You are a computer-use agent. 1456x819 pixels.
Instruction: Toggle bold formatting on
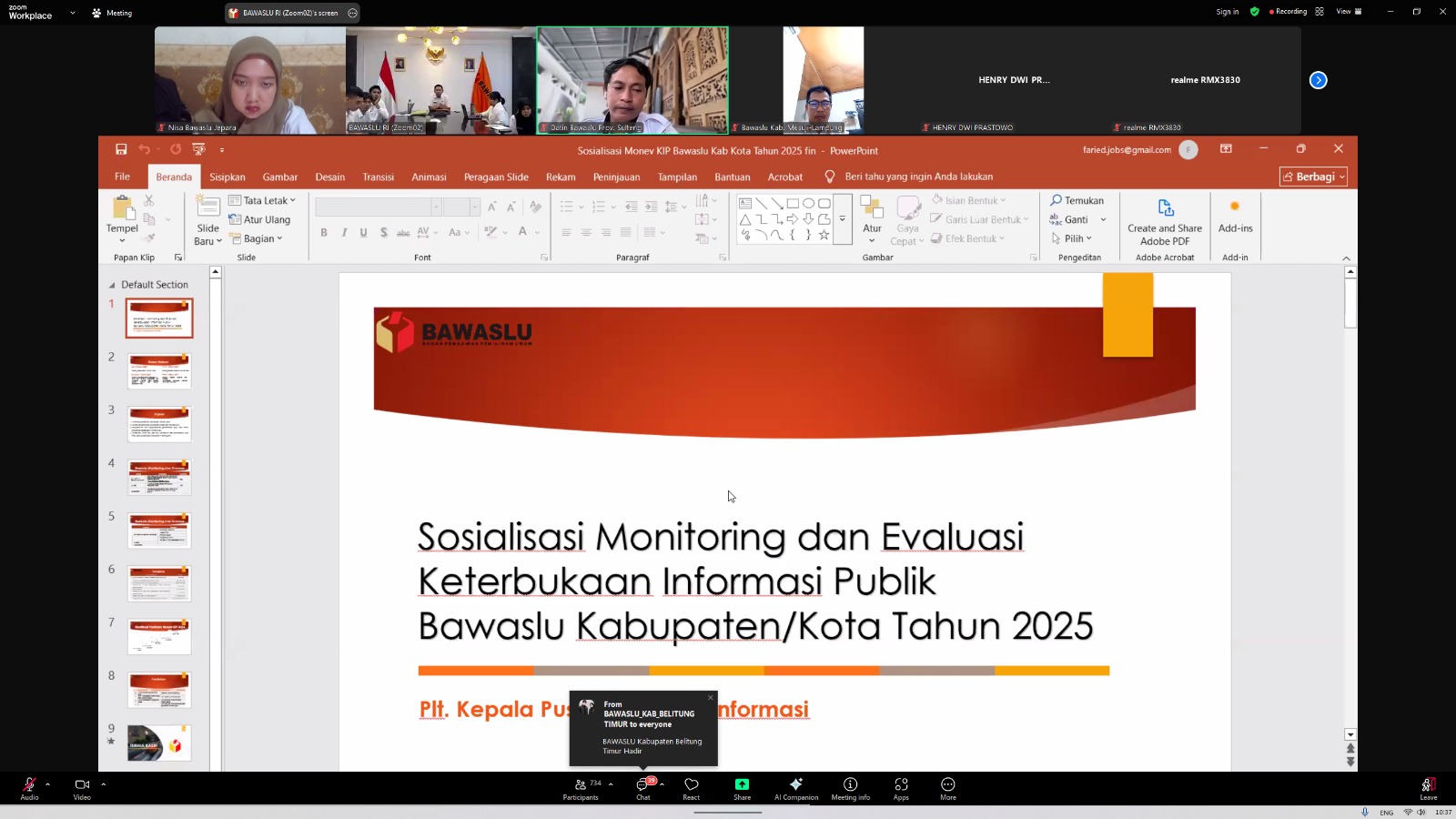click(323, 233)
